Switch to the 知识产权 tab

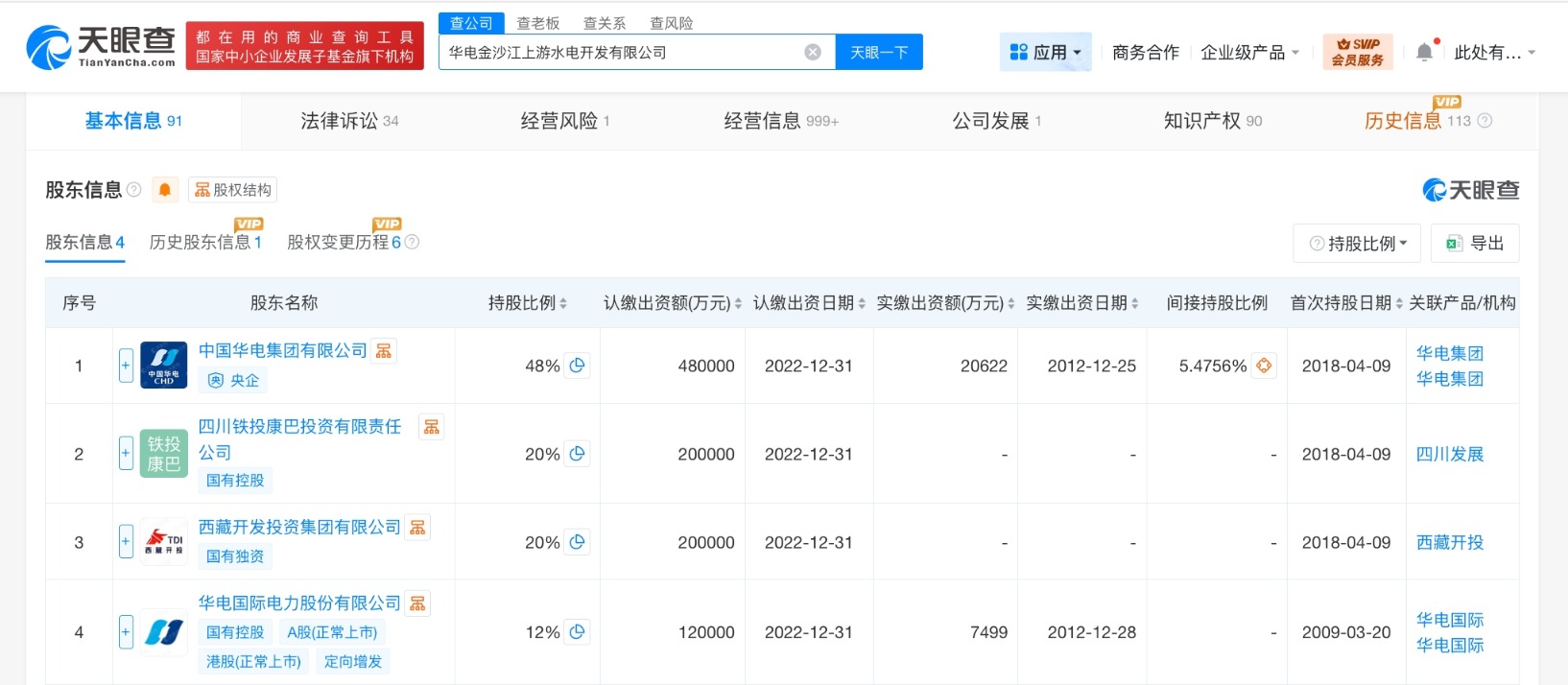[x=1212, y=121]
